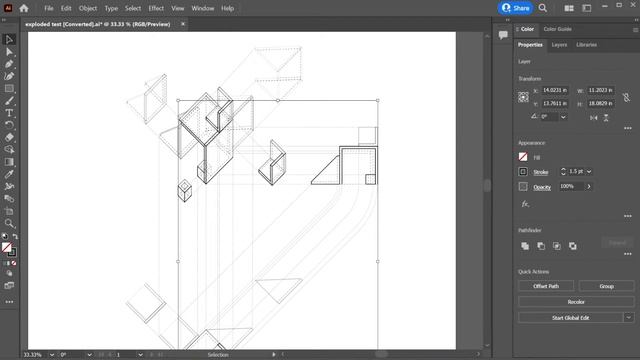
Task: Choose the Symbol Sprayer tool
Action: point(9,187)
